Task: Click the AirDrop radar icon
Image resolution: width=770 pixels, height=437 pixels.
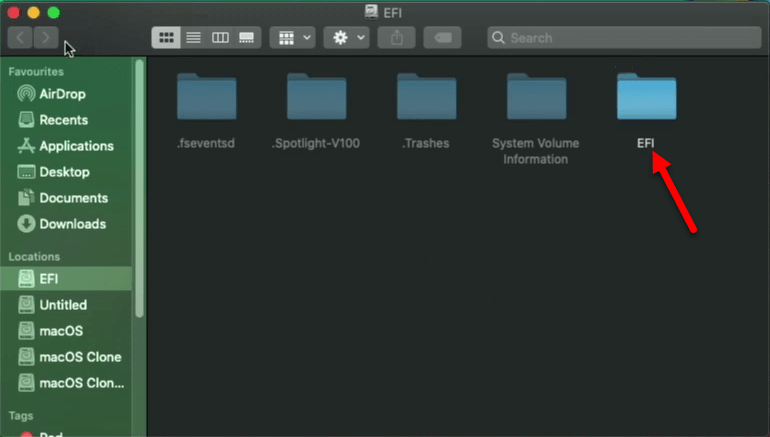Action: 26,93
